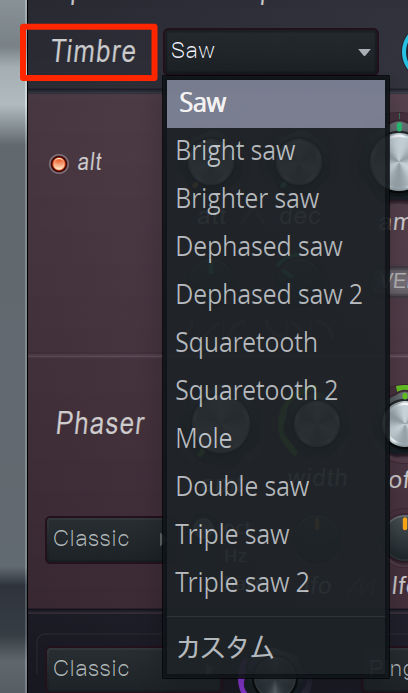Open the Classic phaser type dropdown

coord(104,539)
